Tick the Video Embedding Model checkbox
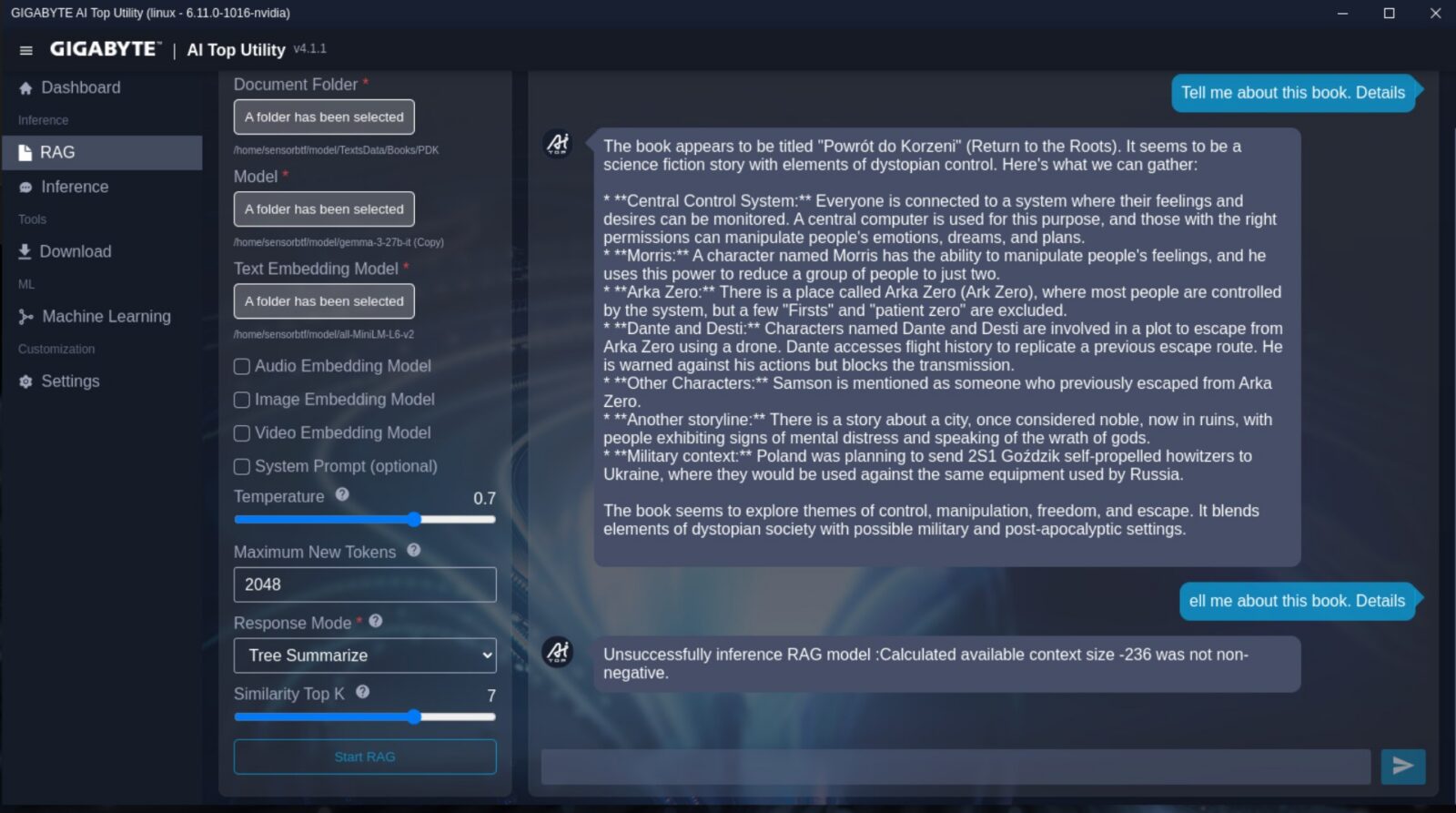Image resolution: width=1456 pixels, height=813 pixels. (x=242, y=433)
